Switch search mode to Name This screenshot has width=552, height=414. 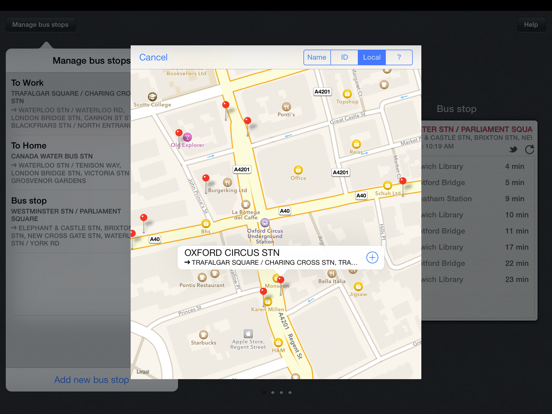pyautogui.click(x=317, y=57)
